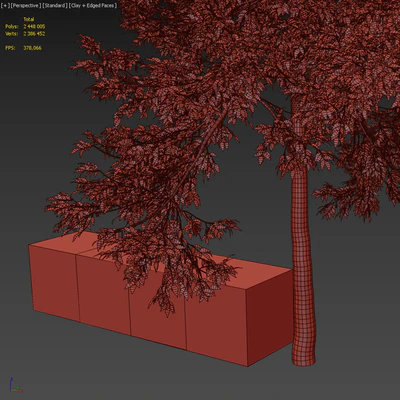This screenshot has width=400, height=400.
Task: Select the FPS value 378,066
Action: pos(33,48)
